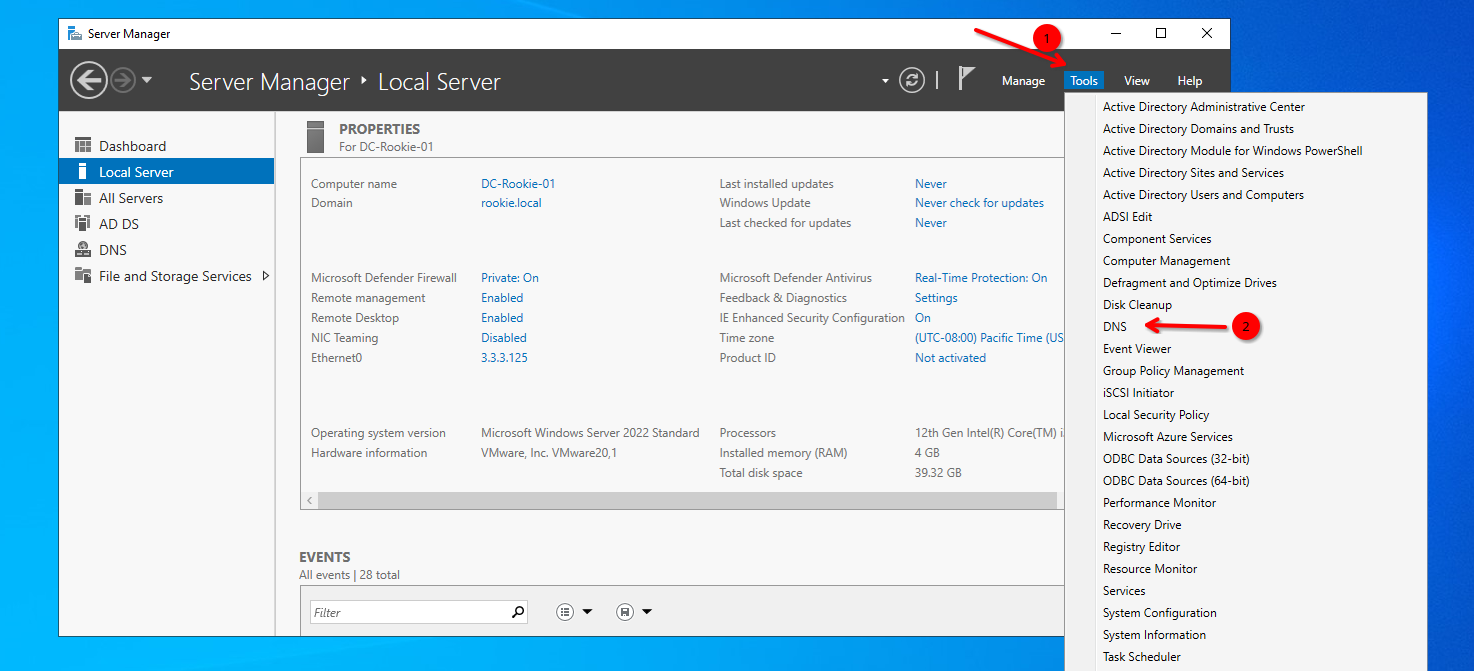Click the Ethernet0 IP address 3.3.3.125
Image resolution: width=1474 pixels, height=671 pixels.
pos(504,358)
